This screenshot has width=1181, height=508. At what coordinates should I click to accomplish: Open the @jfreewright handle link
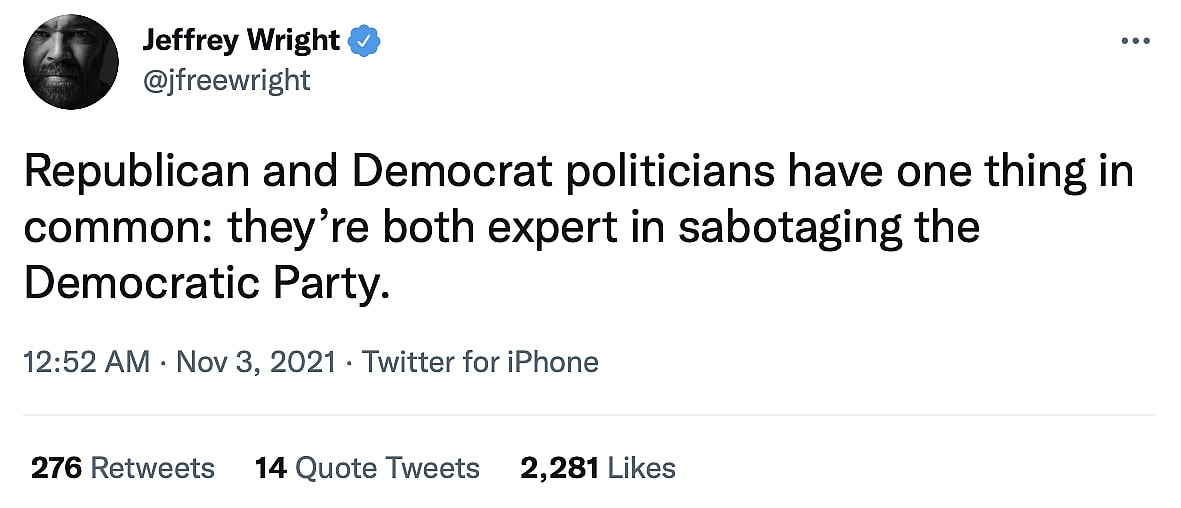pos(227,79)
